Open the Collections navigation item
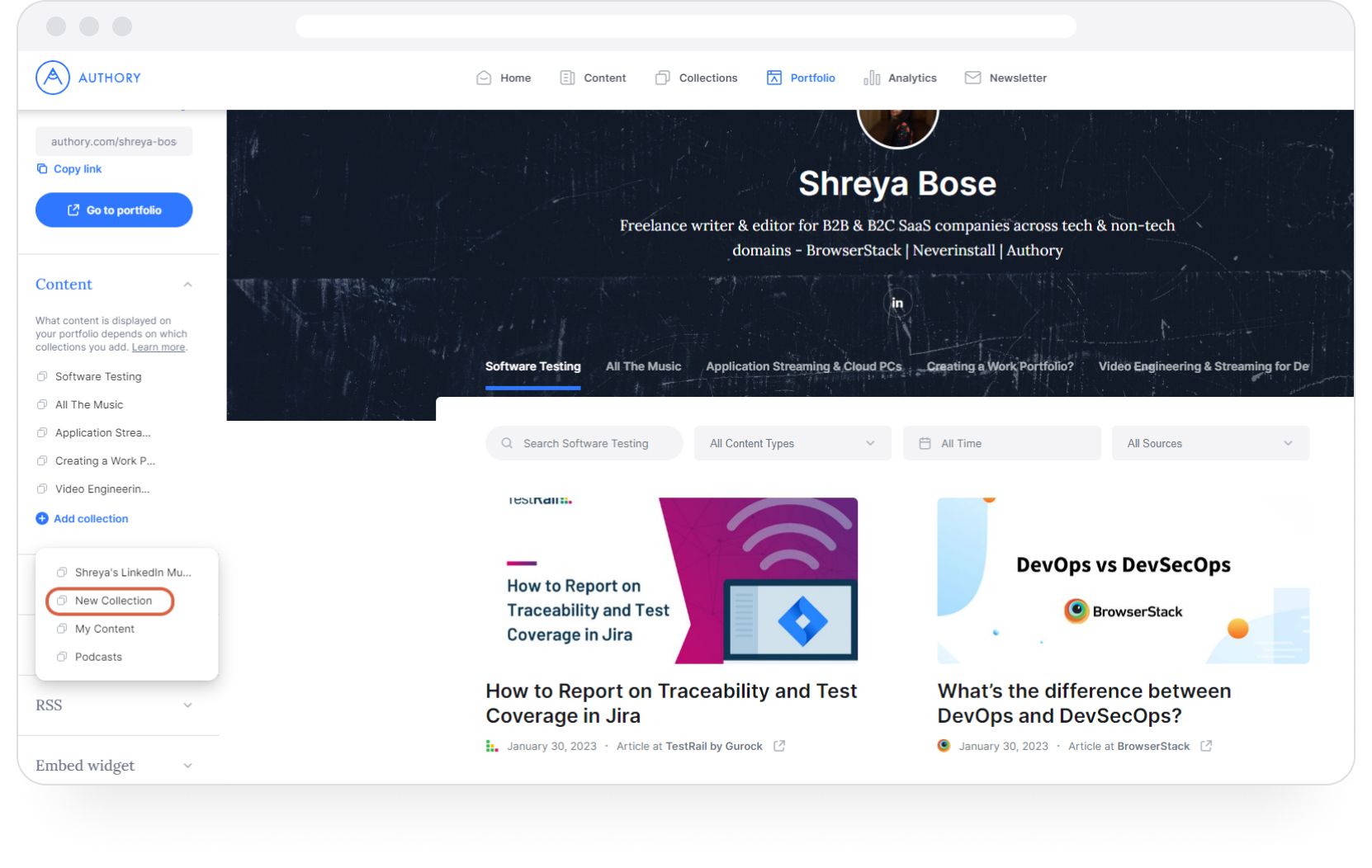The width and height of the screenshot is (1372, 868). tap(696, 78)
